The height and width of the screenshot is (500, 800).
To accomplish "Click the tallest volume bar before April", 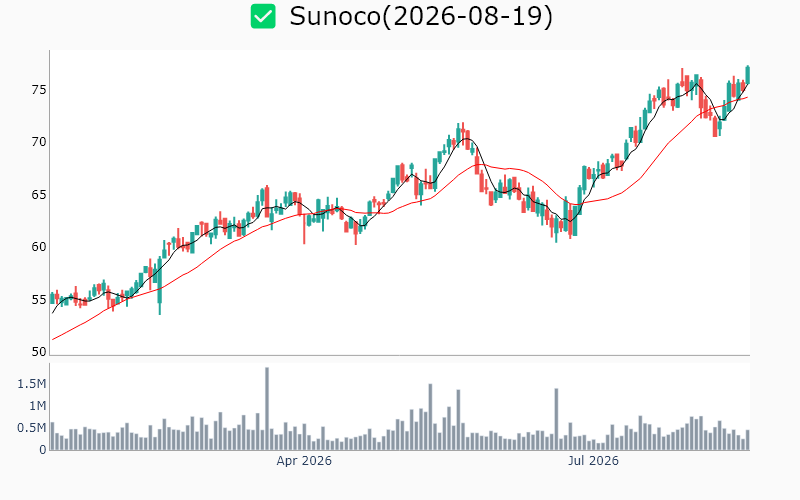I will pos(267,408).
